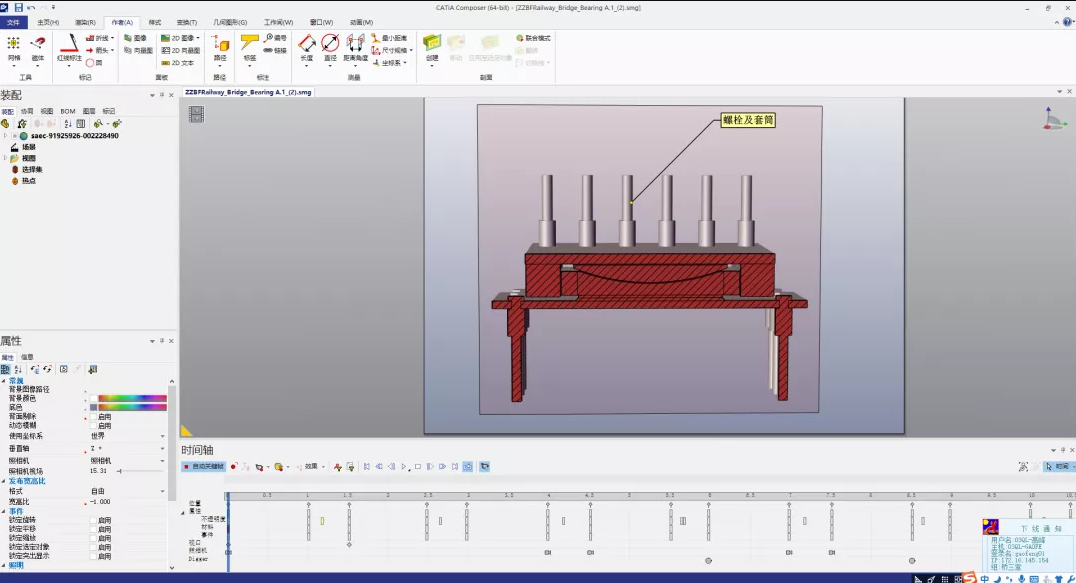Select saec-91925926-002228490 root tree item

click(x=74, y=136)
